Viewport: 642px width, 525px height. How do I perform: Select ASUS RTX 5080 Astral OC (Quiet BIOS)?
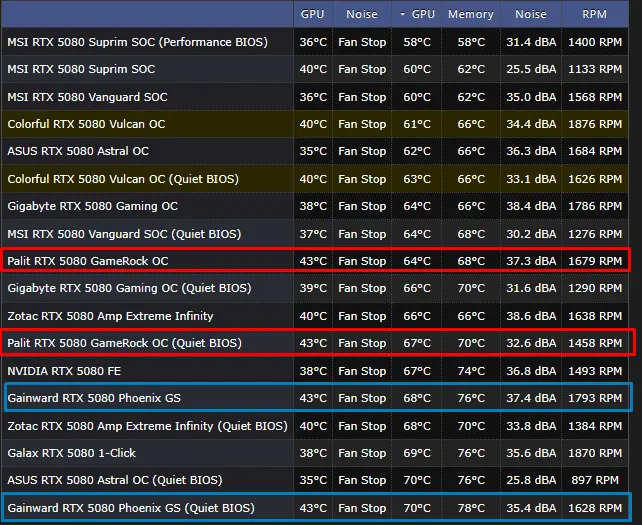pos(115,480)
